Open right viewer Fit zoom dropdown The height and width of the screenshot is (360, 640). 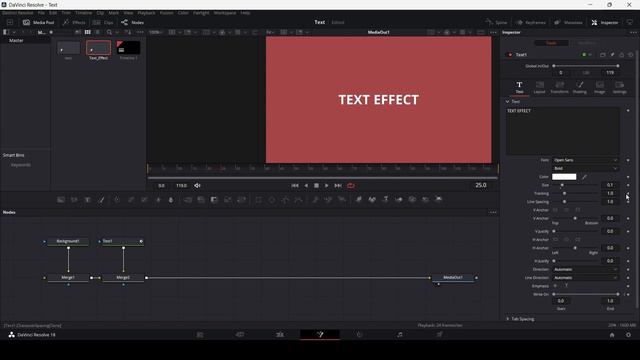pos(271,32)
